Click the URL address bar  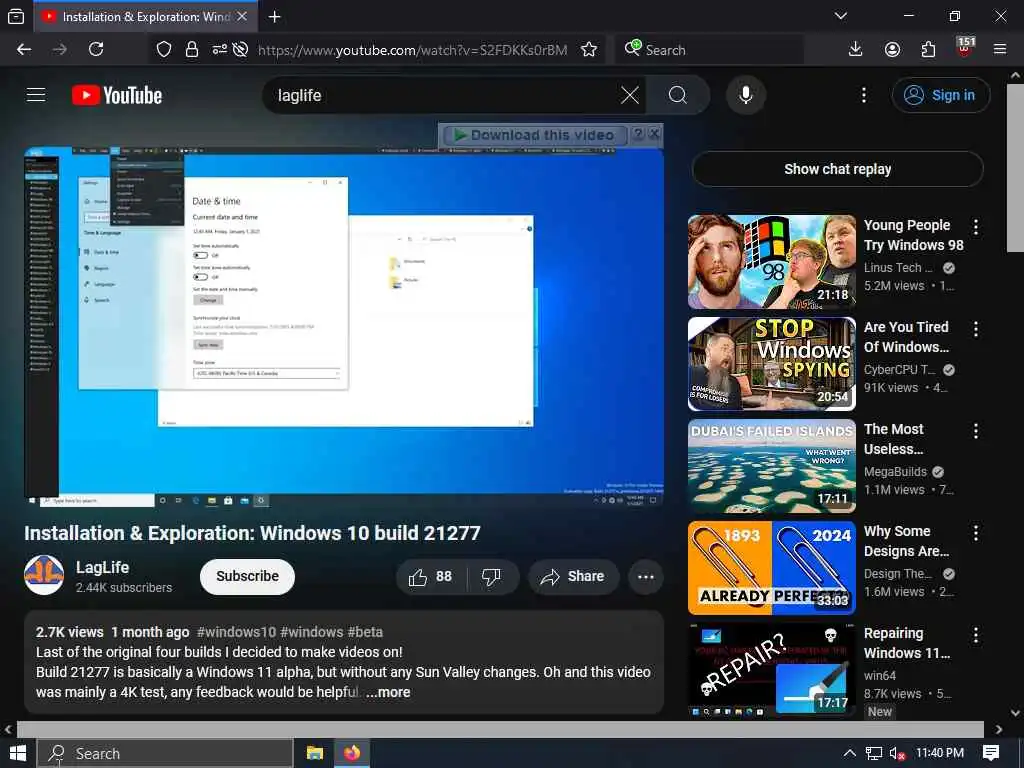[x=413, y=50]
